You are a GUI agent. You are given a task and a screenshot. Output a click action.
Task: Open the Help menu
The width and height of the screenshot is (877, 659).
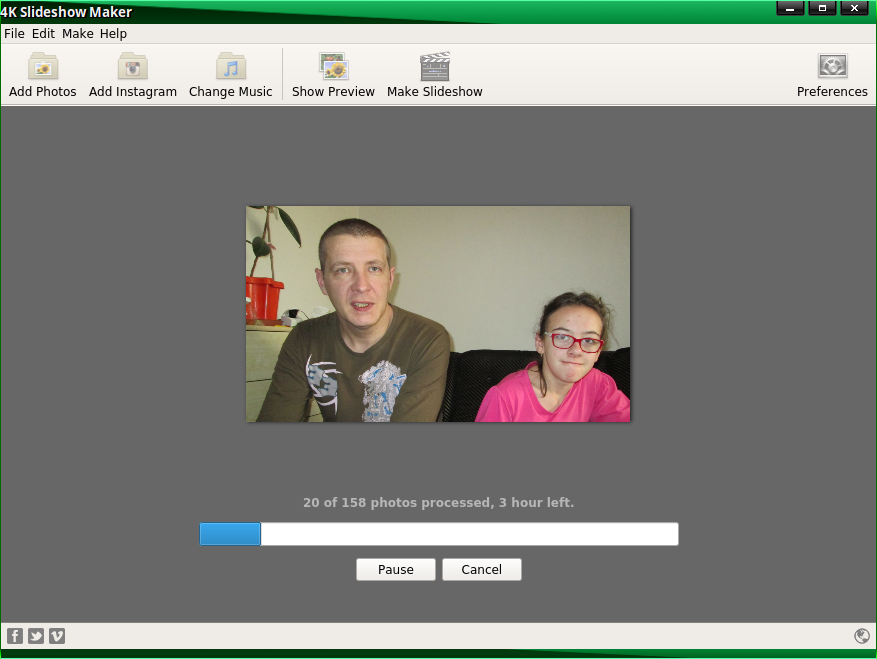tap(114, 34)
